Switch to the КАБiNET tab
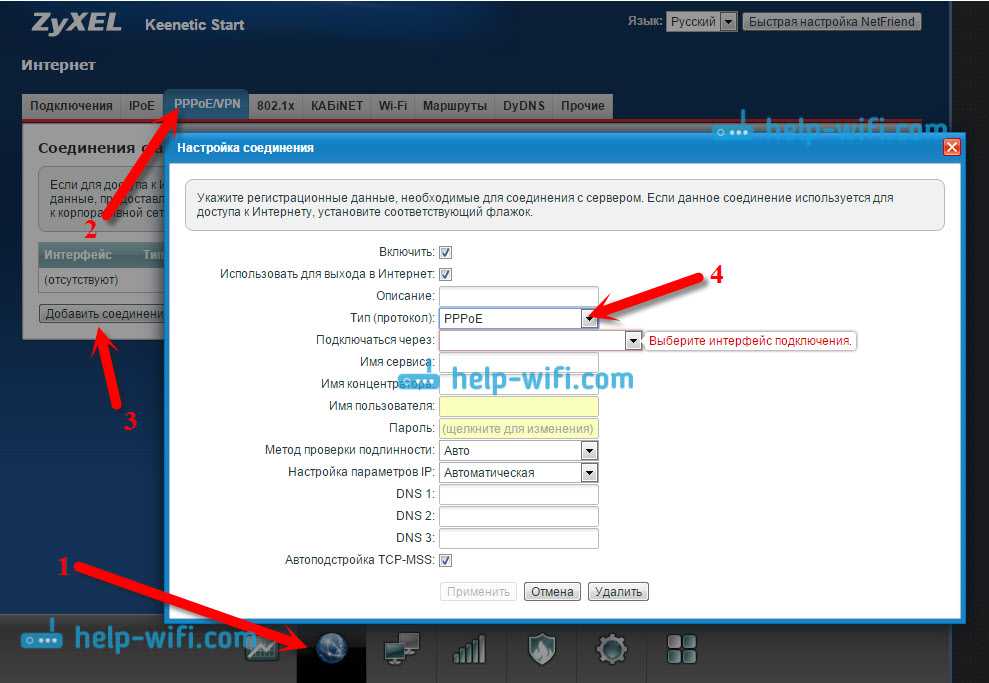This screenshot has width=989, height=683. [337, 106]
